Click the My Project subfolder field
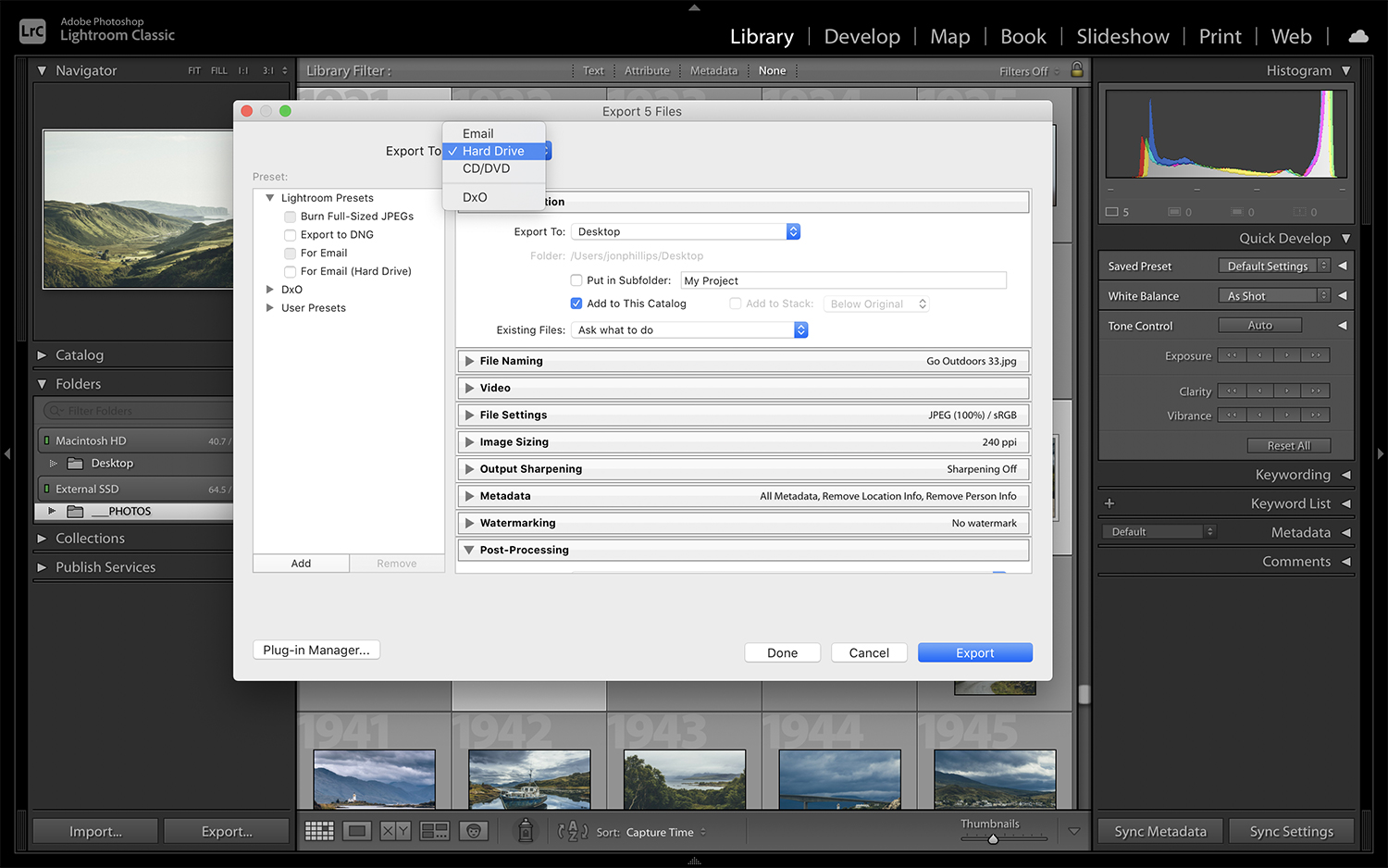Viewport: 1388px width, 868px height. pyautogui.click(x=843, y=280)
